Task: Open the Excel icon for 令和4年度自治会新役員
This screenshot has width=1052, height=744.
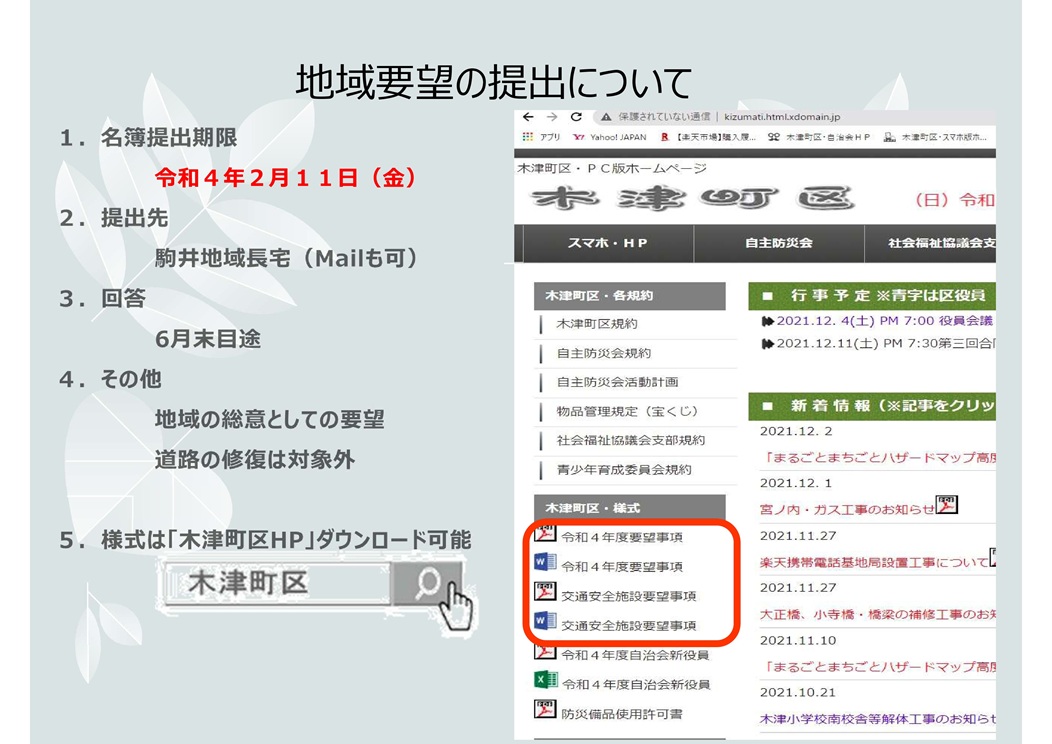Action: tap(545, 681)
